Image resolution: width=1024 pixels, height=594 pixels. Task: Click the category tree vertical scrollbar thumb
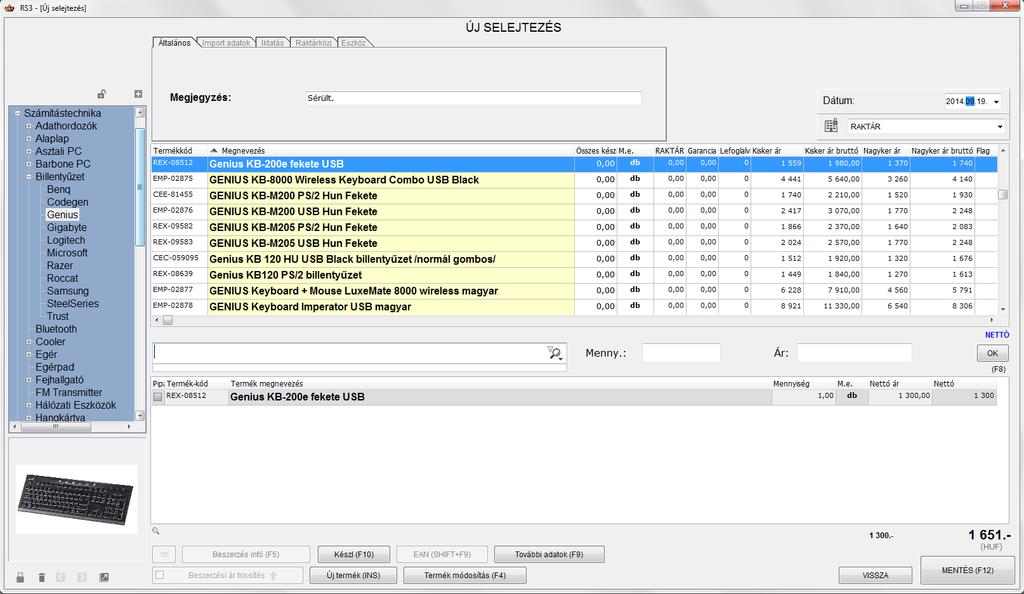(x=140, y=188)
